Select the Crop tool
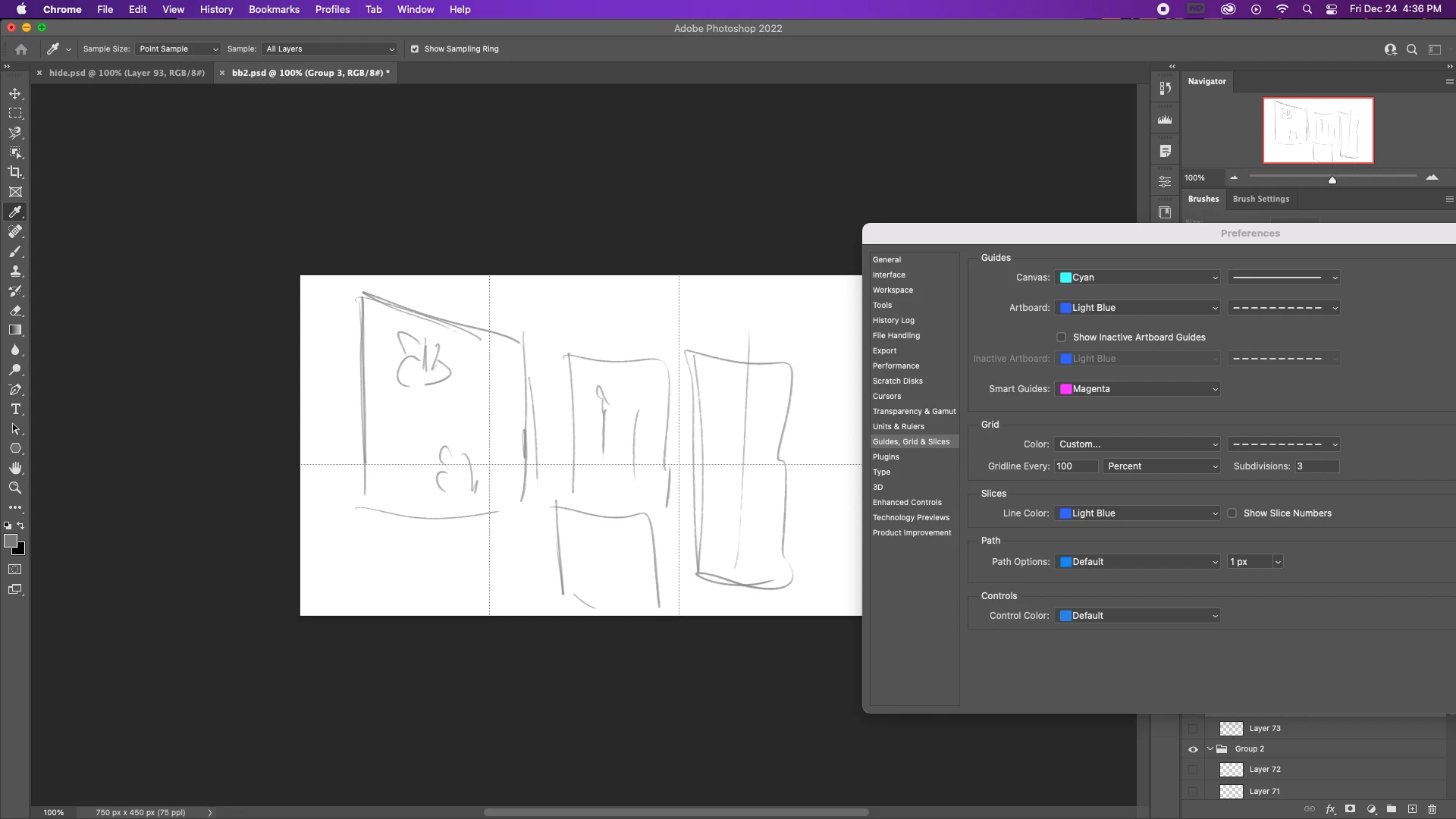Screen dimensions: 1456x819 click(x=15, y=172)
